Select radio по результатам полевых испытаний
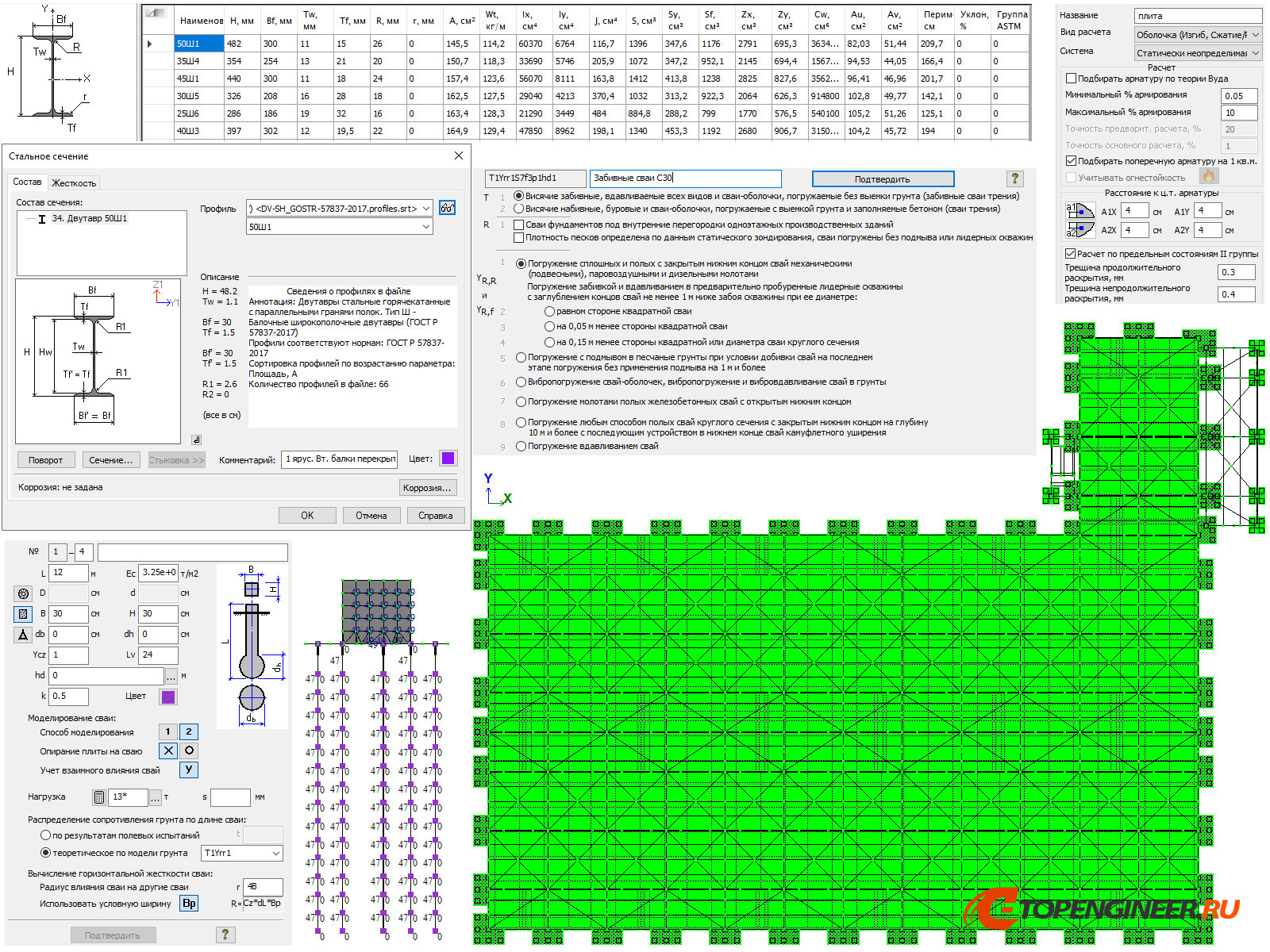The width and height of the screenshot is (1270, 952). coord(46,835)
